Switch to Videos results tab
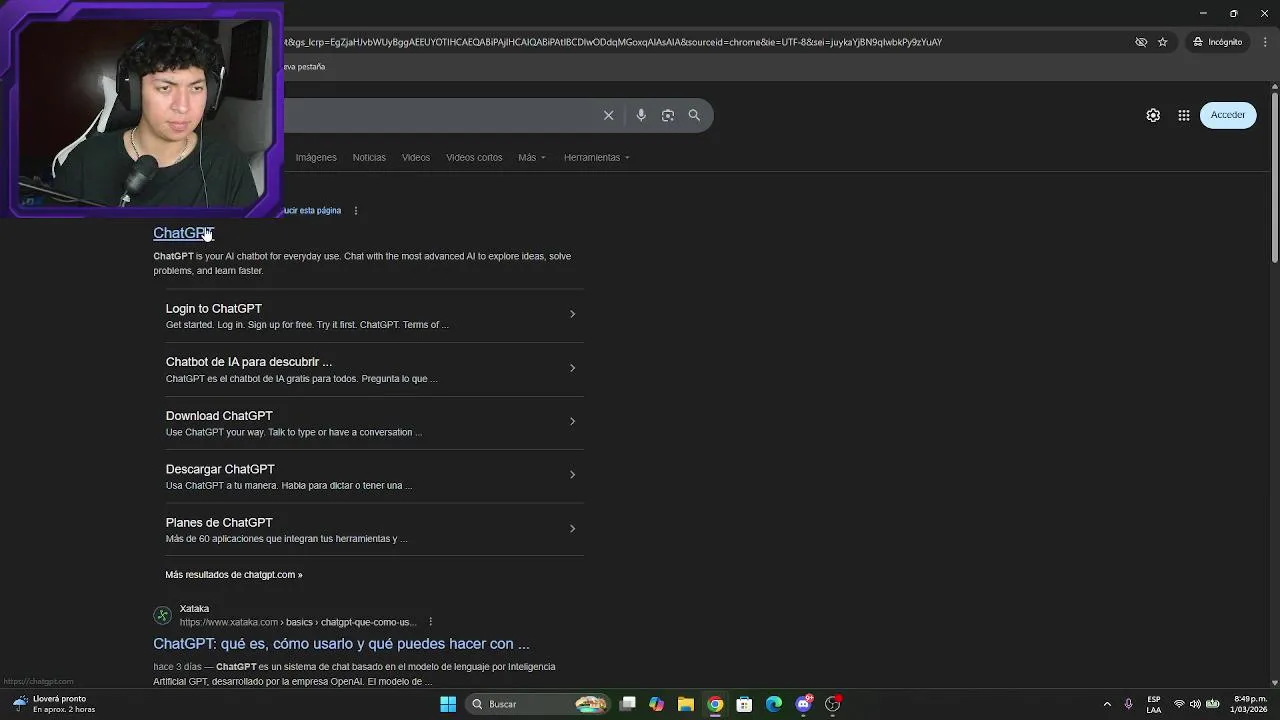 [416, 157]
